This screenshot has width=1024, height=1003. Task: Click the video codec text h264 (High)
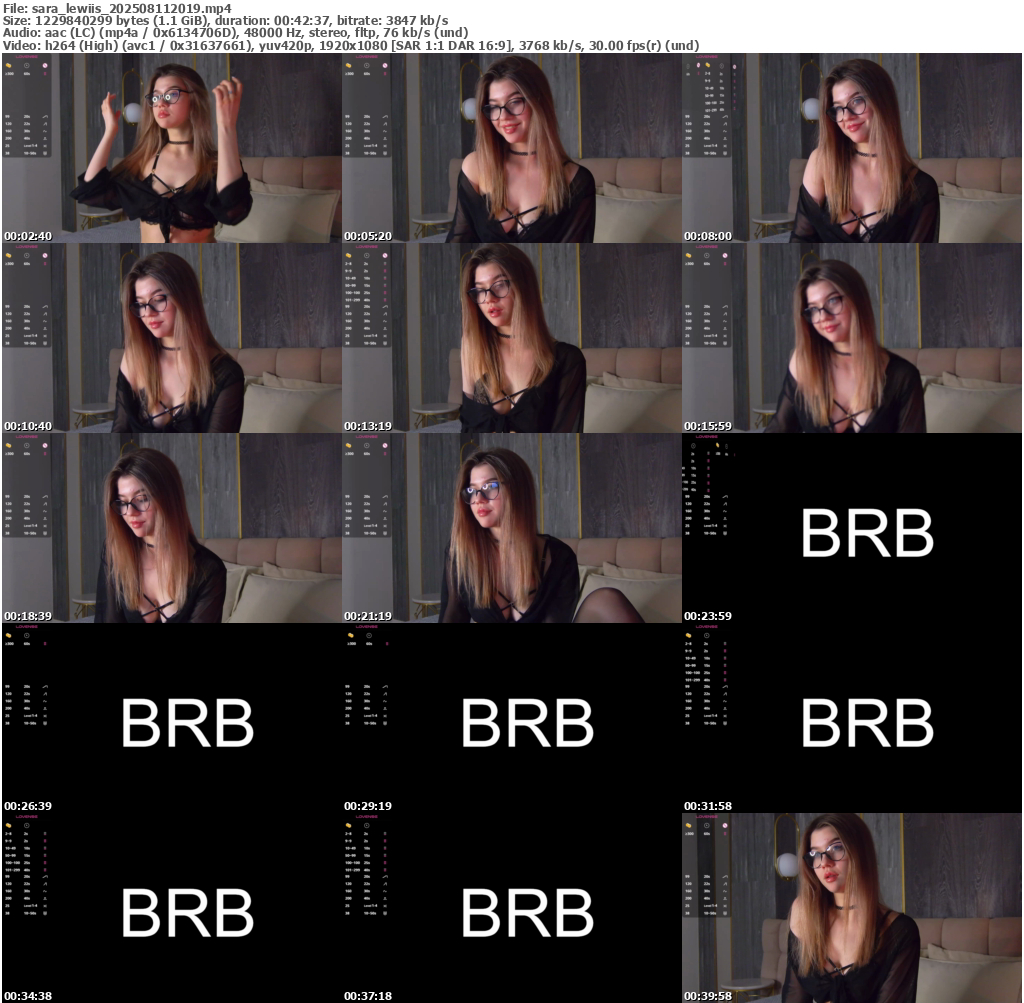tap(82, 46)
